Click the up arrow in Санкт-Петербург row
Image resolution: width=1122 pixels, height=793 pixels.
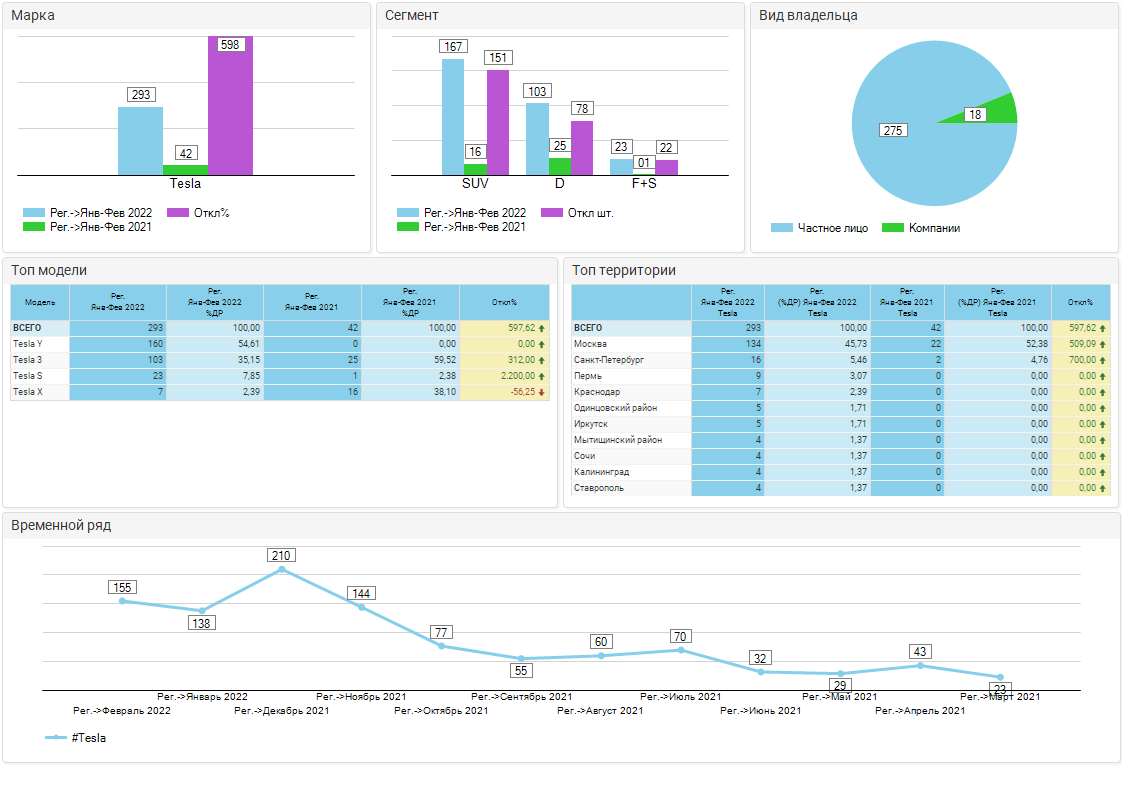1102,360
